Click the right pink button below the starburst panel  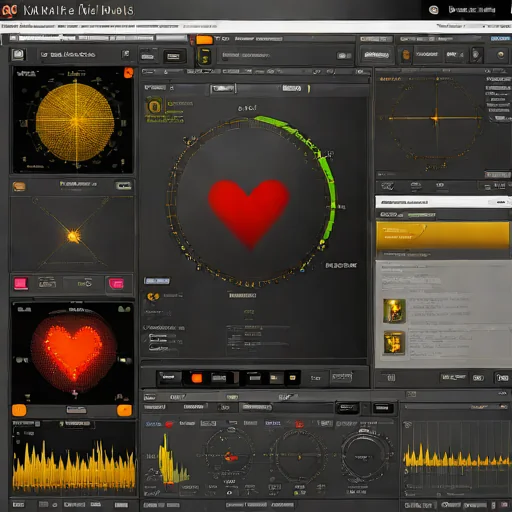coord(116,284)
